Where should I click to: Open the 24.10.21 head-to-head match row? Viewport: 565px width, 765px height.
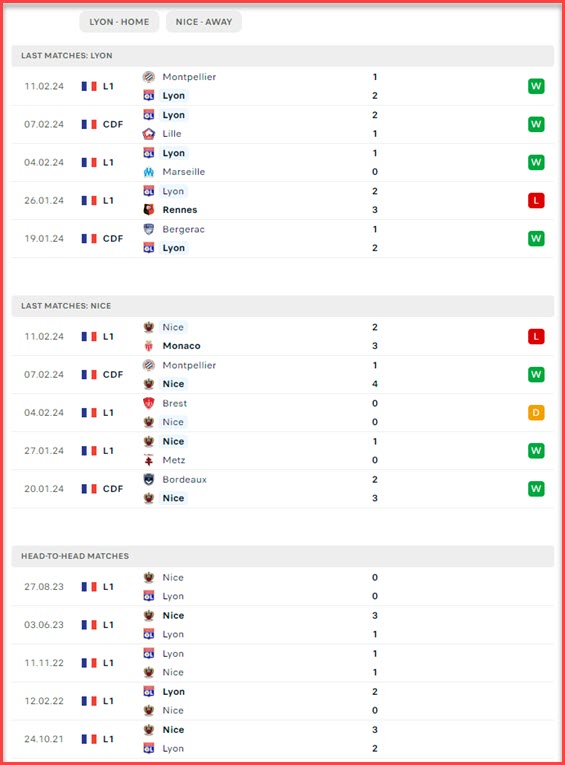[x=282, y=739]
